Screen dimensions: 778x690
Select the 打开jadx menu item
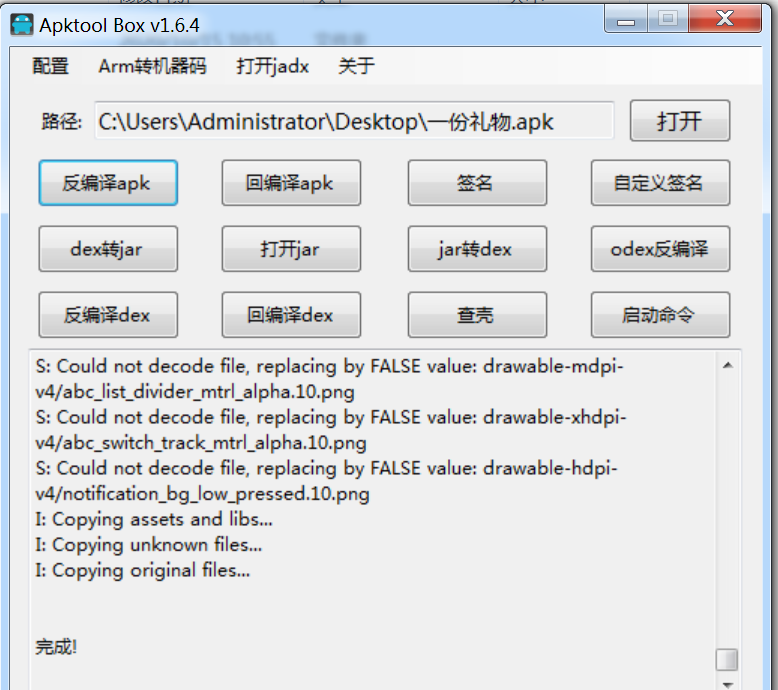click(x=272, y=66)
